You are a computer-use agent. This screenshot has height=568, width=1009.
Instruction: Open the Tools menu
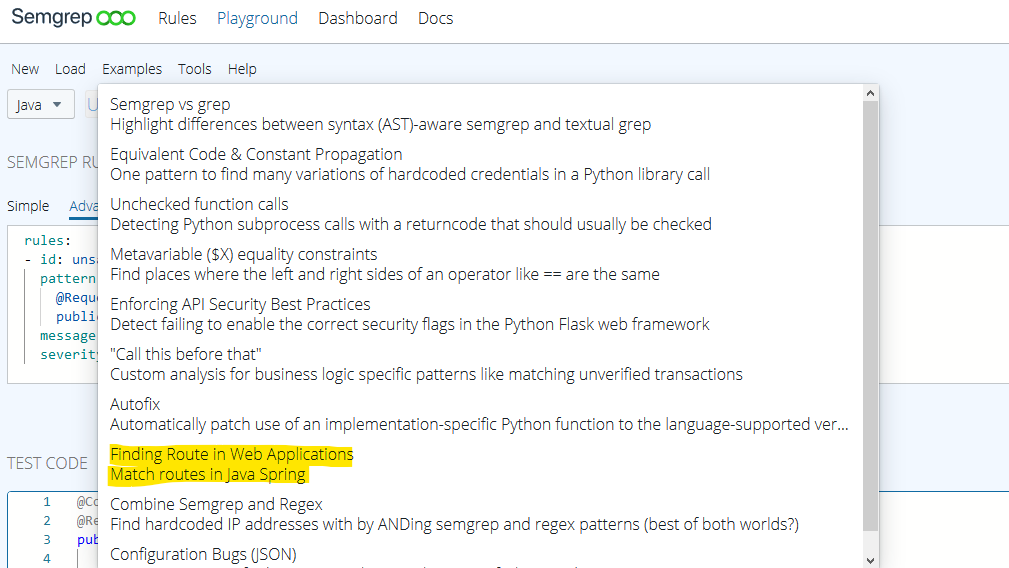(194, 69)
